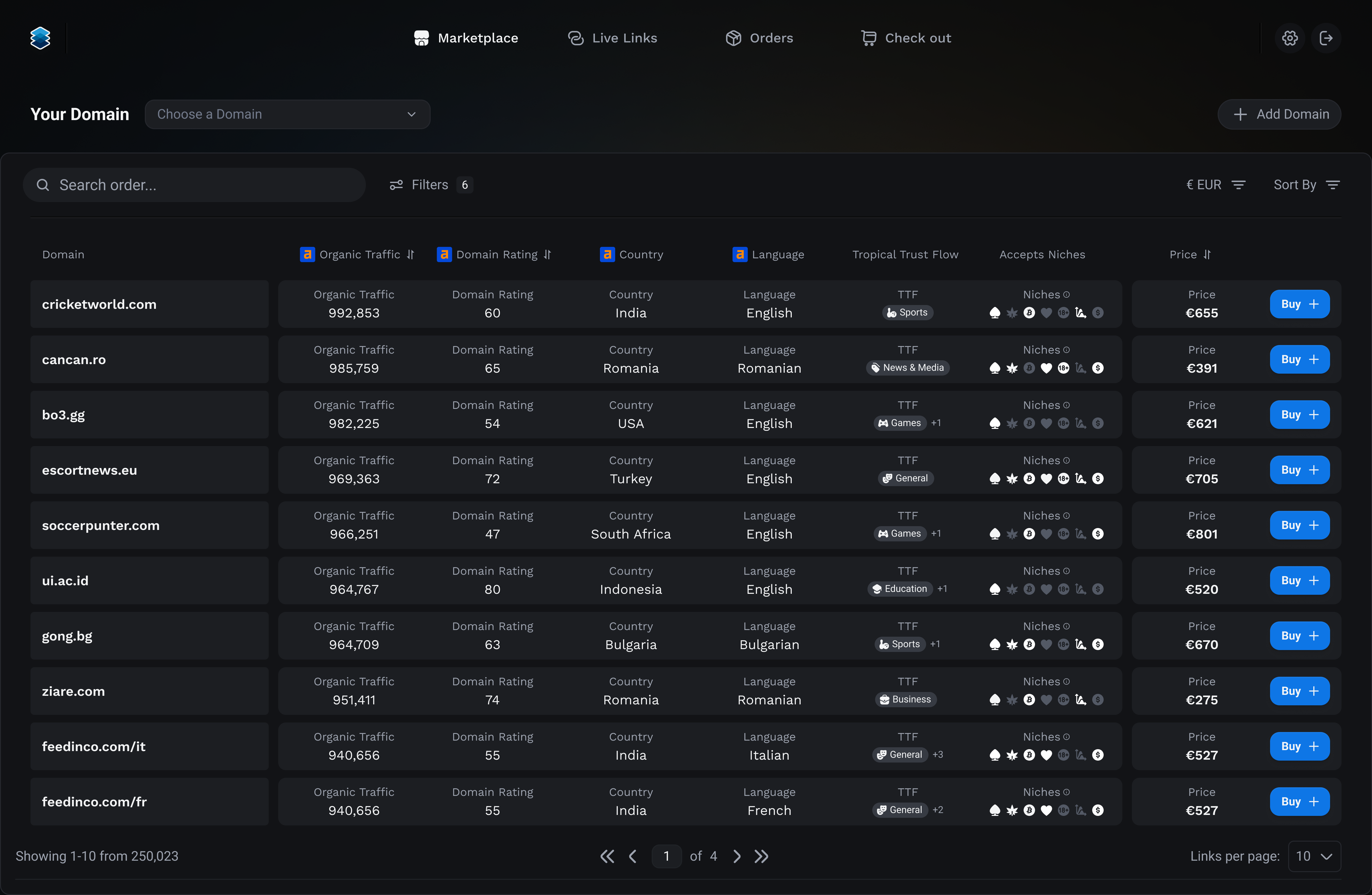
Task: Click the heart niche icon for escortnews.eu
Action: point(1046,479)
